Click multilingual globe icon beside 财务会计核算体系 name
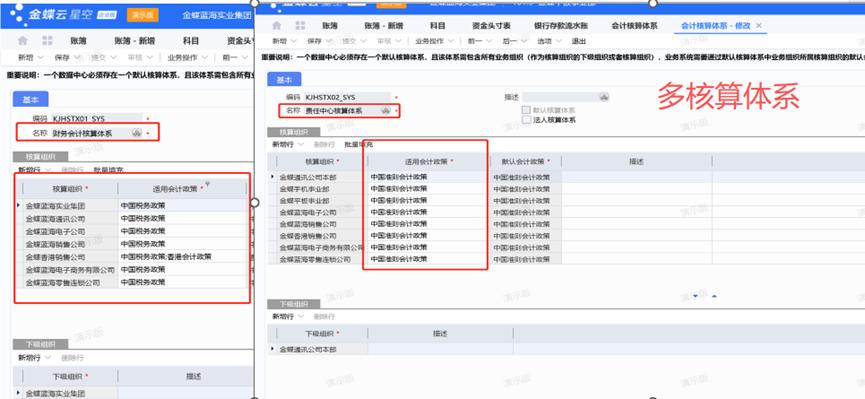The width and height of the screenshot is (865, 399). tap(137, 132)
